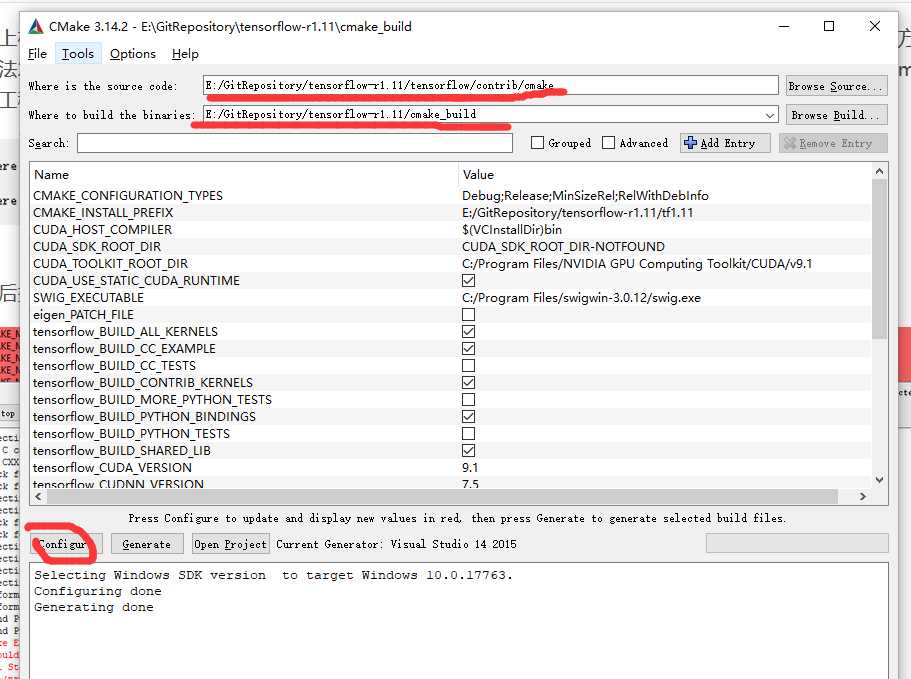
Task: Click the horizontal scroll right arrow
Action: pos(863,497)
